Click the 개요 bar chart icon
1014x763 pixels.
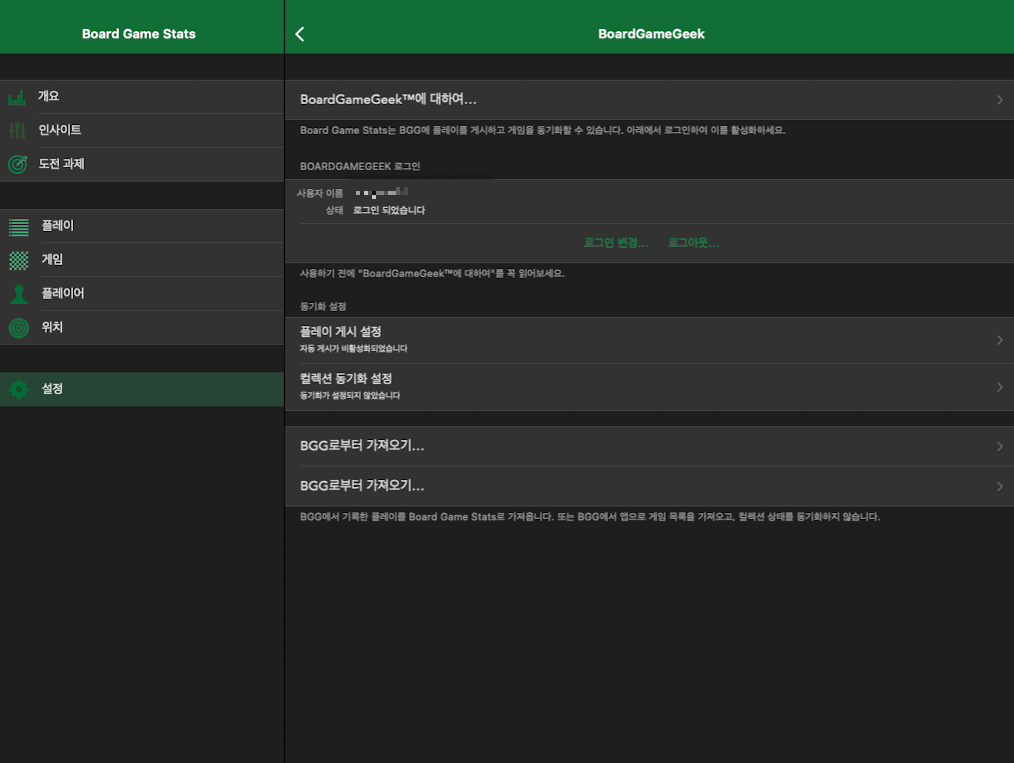pos(17,98)
